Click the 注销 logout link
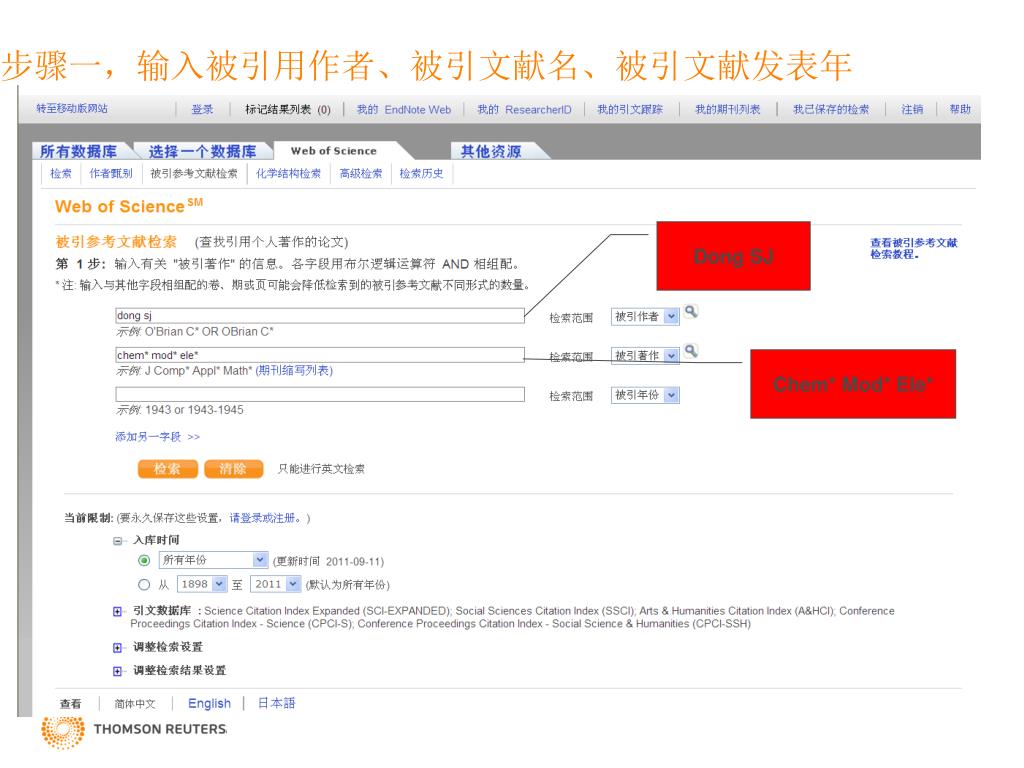This screenshot has height=768, width=1024. (x=912, y=110)
